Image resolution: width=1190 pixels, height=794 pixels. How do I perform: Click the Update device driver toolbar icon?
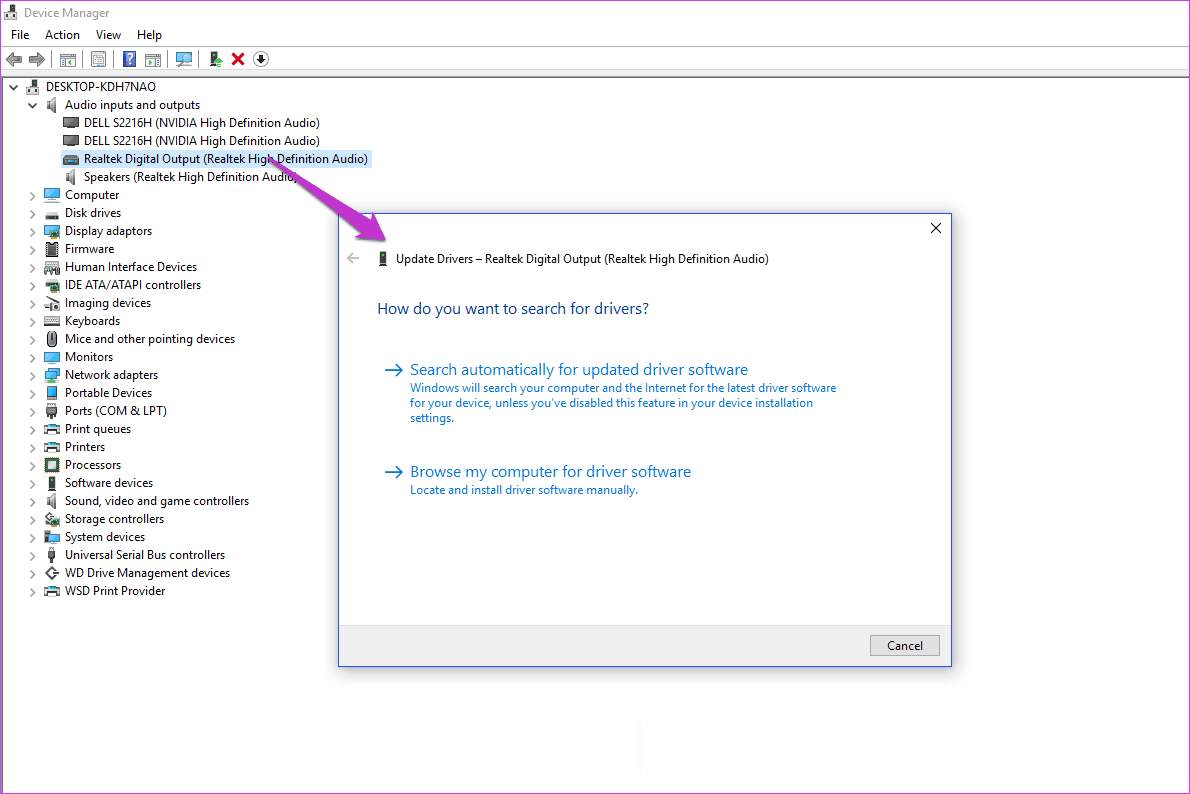(x=216, y=59)
